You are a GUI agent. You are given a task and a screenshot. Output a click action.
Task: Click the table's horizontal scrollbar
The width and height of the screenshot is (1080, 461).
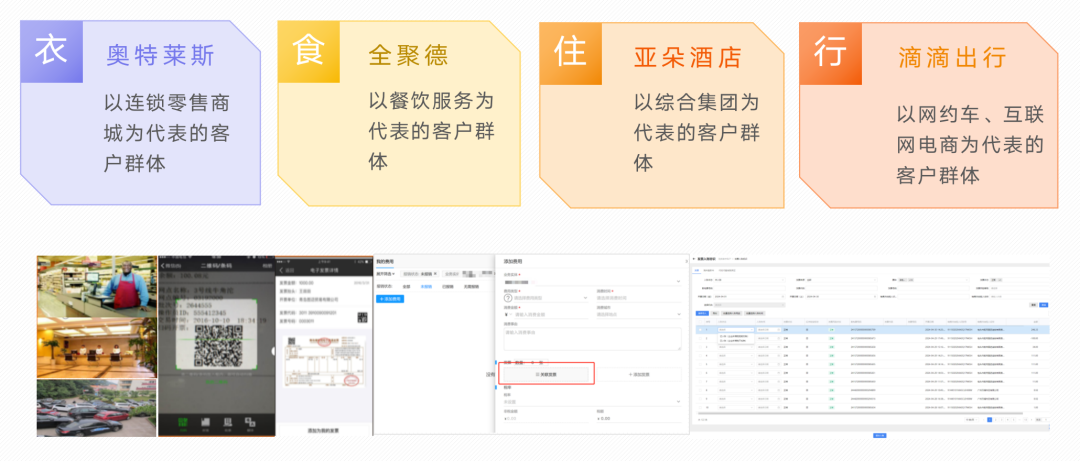[860, 413]
